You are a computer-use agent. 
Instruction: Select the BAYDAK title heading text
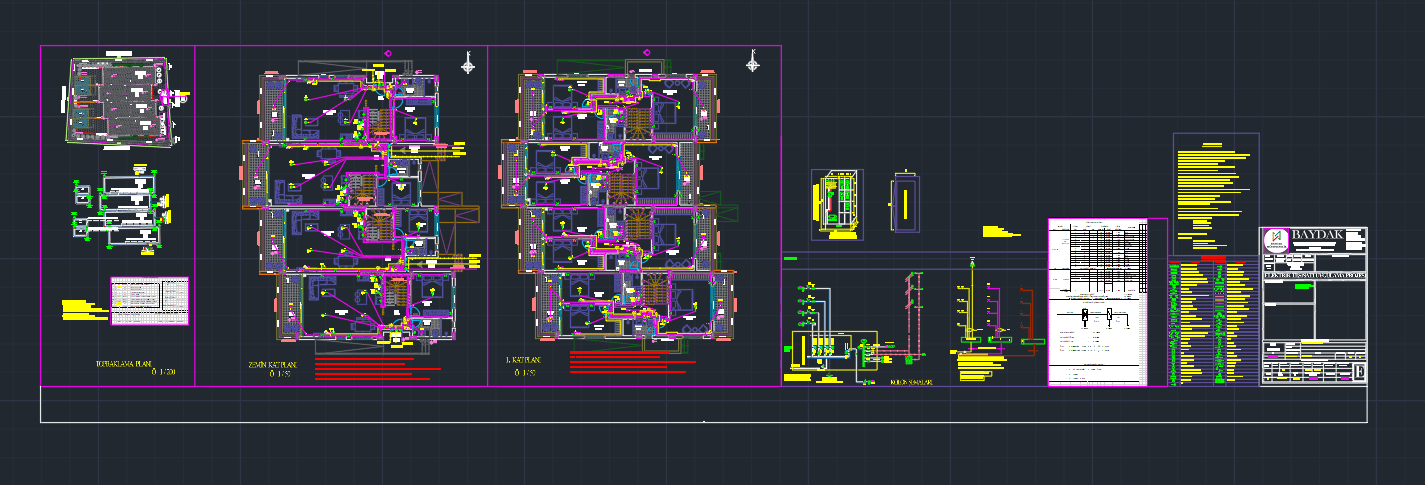pos(1319,235)
